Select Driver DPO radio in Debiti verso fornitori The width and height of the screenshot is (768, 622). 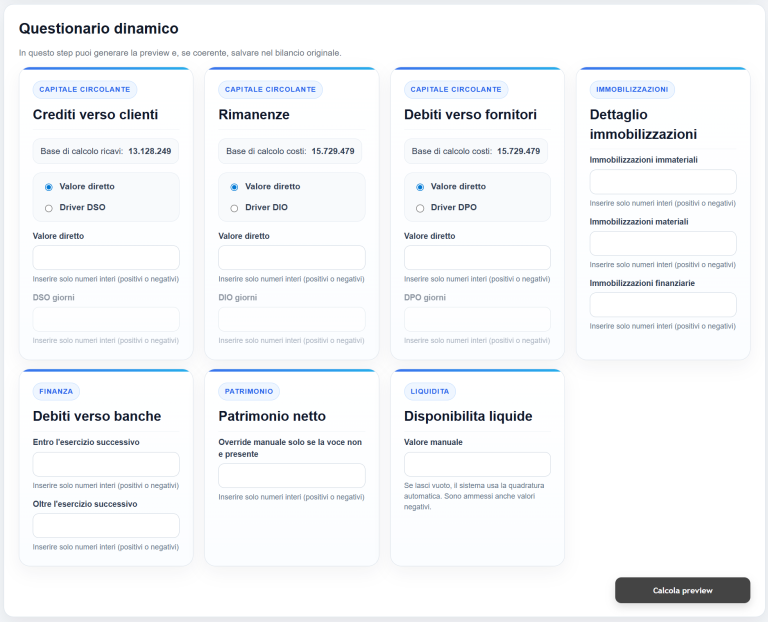pyautogui.click(x=420, y=208)
